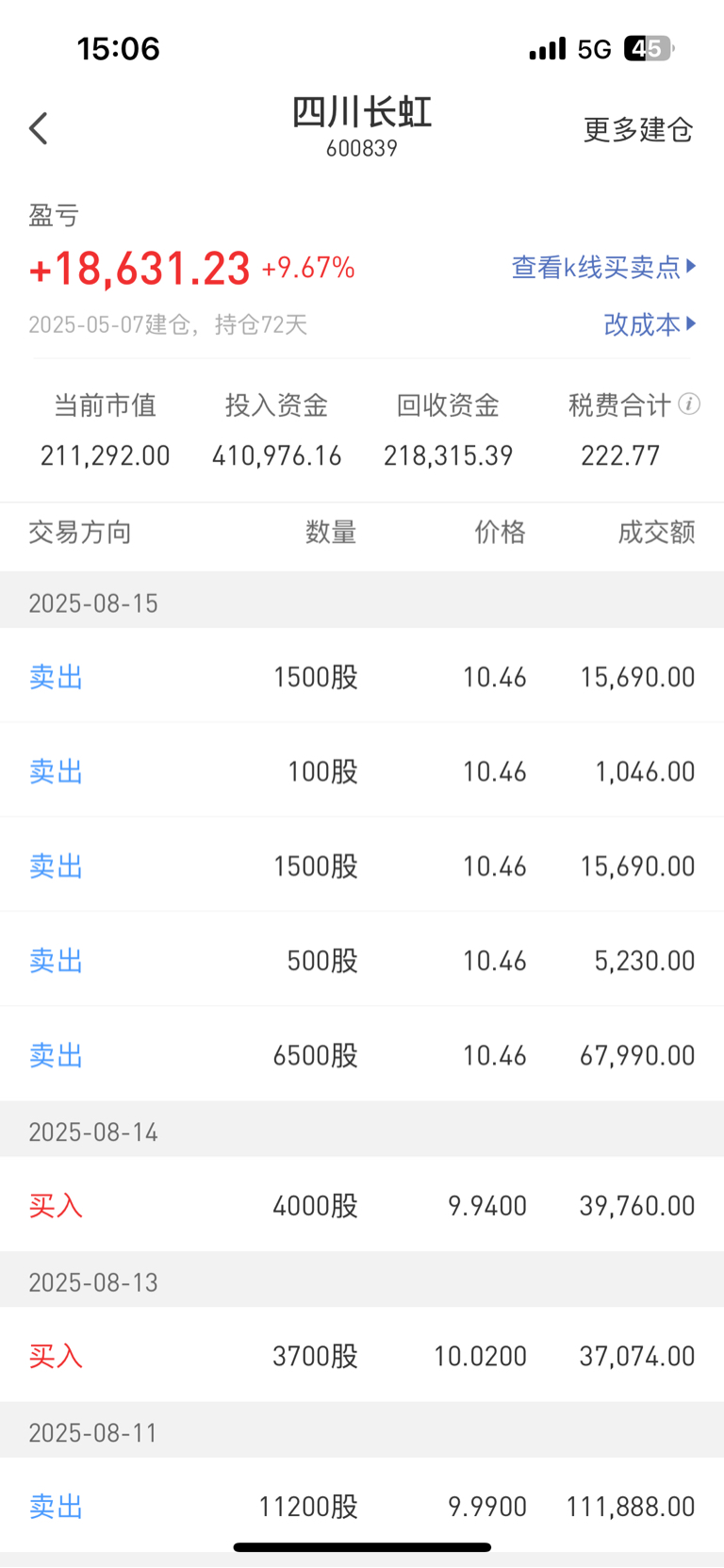Tap the 15:06 clock in status bar

119,48
